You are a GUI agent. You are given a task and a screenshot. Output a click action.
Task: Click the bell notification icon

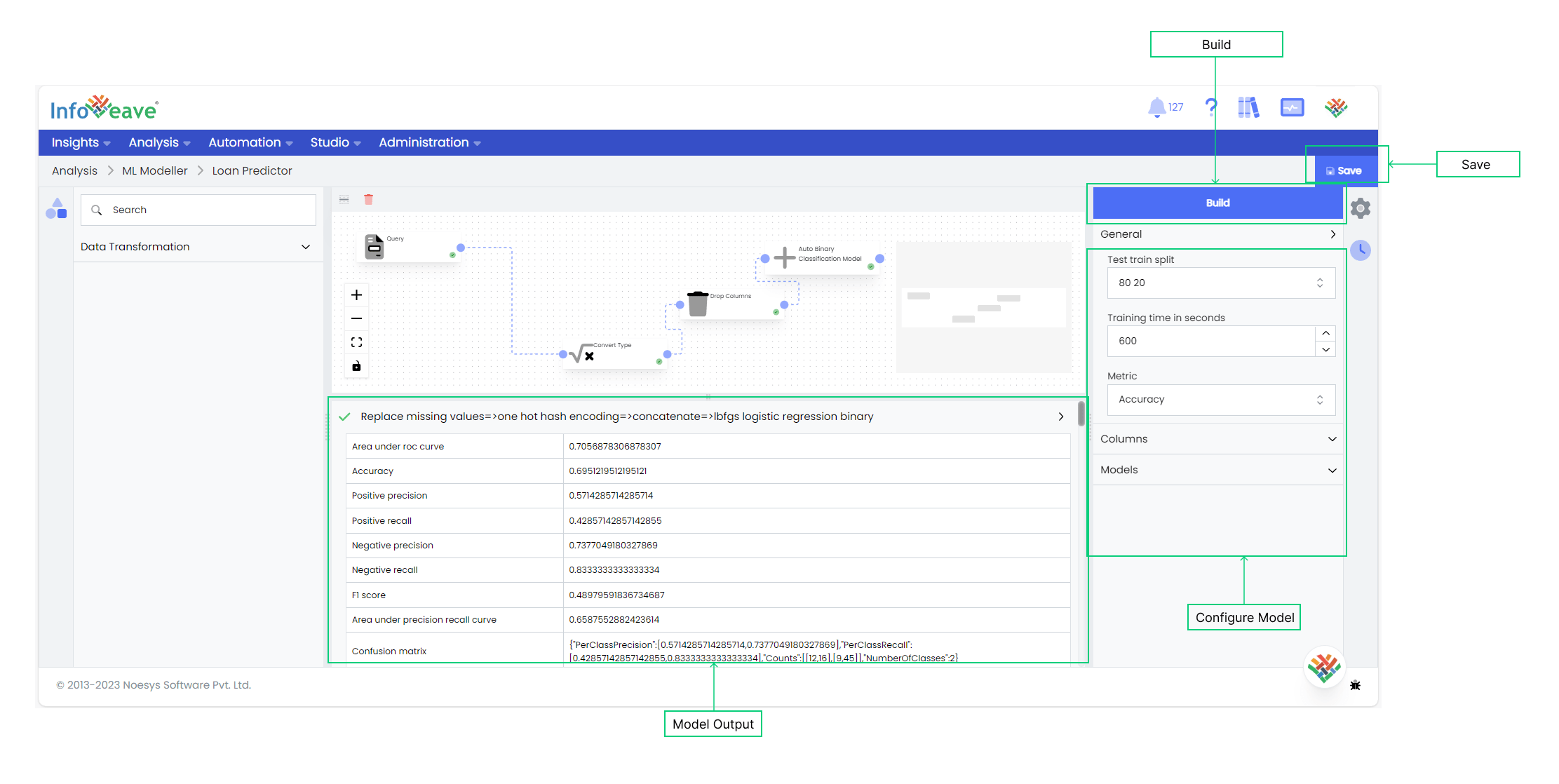1159,108
